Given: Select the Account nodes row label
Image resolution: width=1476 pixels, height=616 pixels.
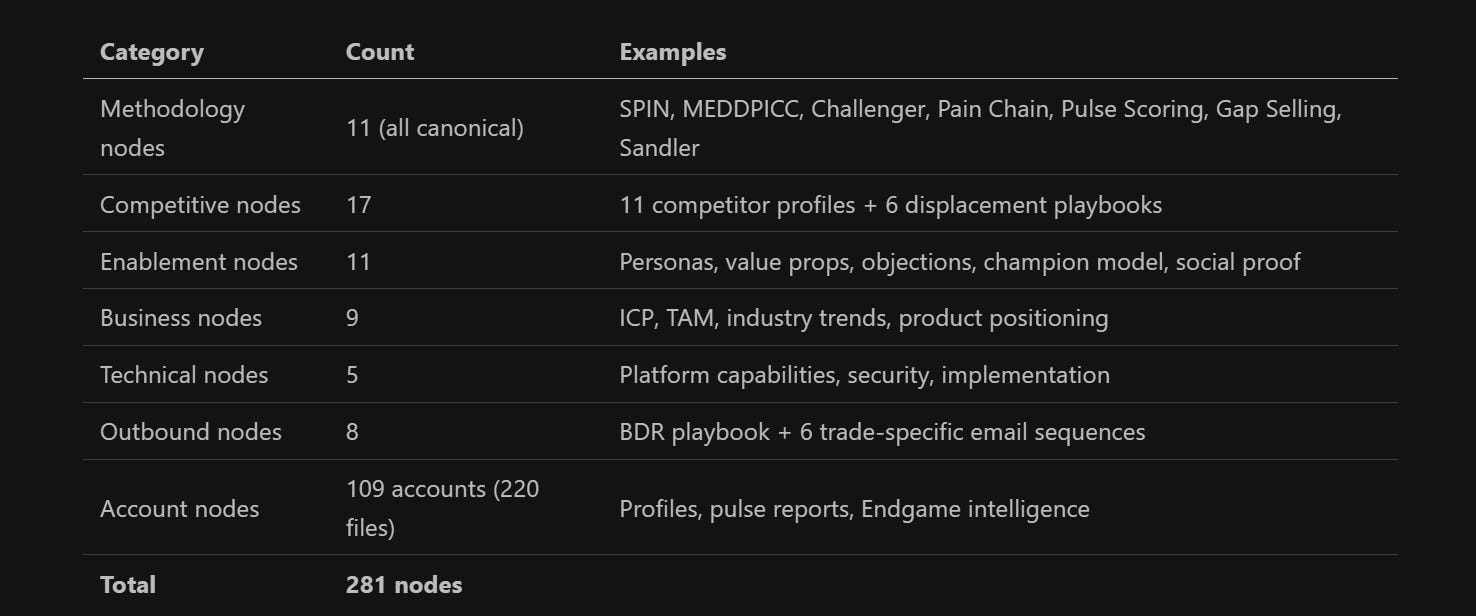Looking at the screenshot, I should (180, 509).
